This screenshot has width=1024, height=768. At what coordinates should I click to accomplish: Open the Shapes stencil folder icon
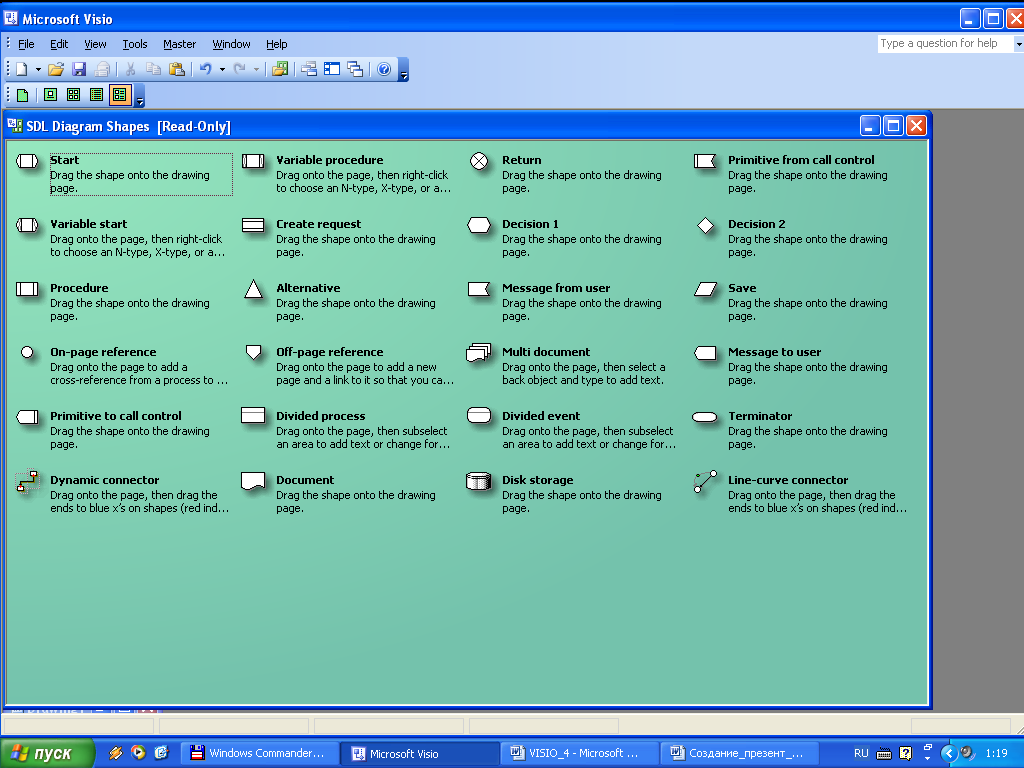pos(281,69)
